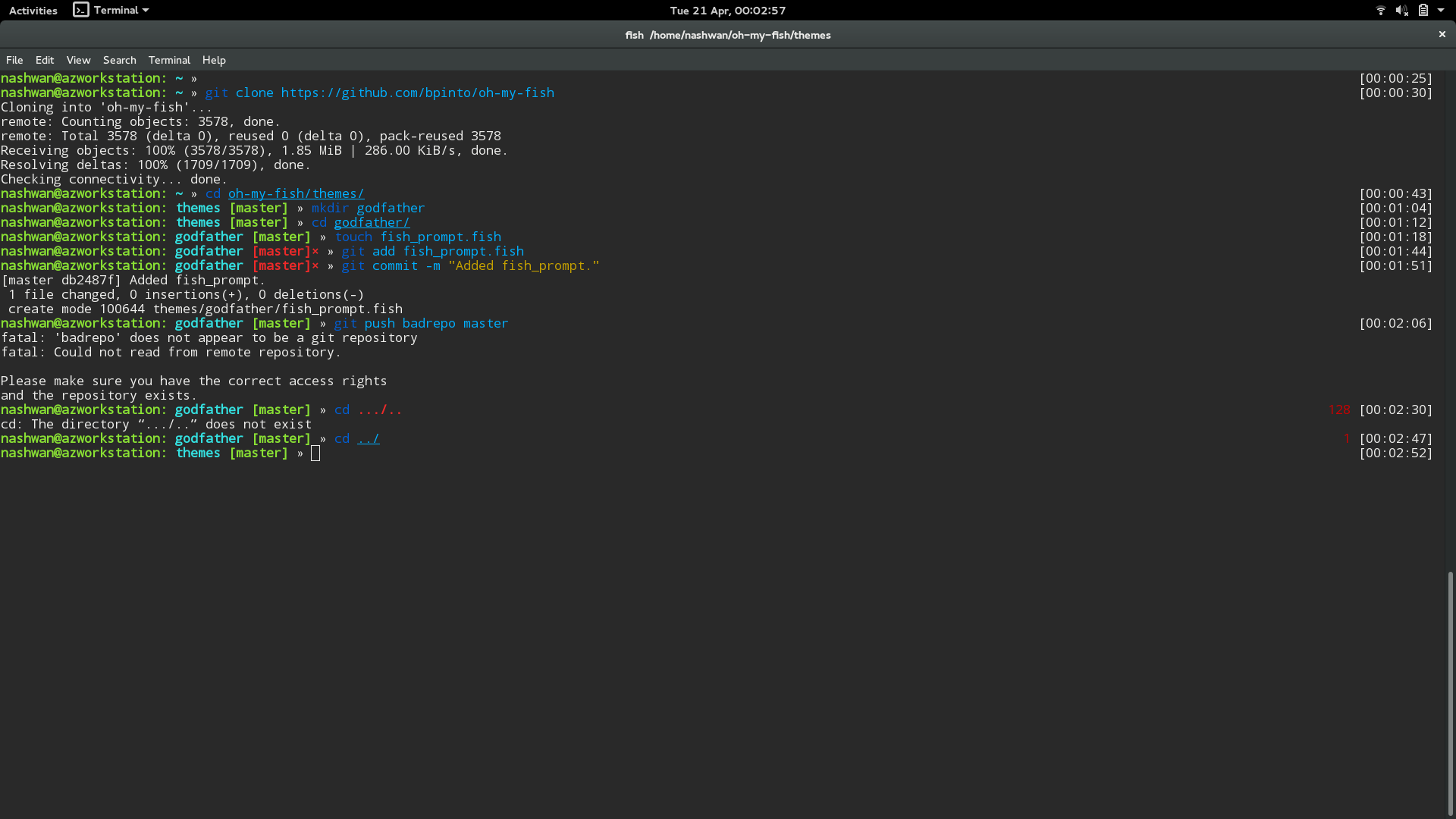Open the Edit menu

[x=45, y=60]
